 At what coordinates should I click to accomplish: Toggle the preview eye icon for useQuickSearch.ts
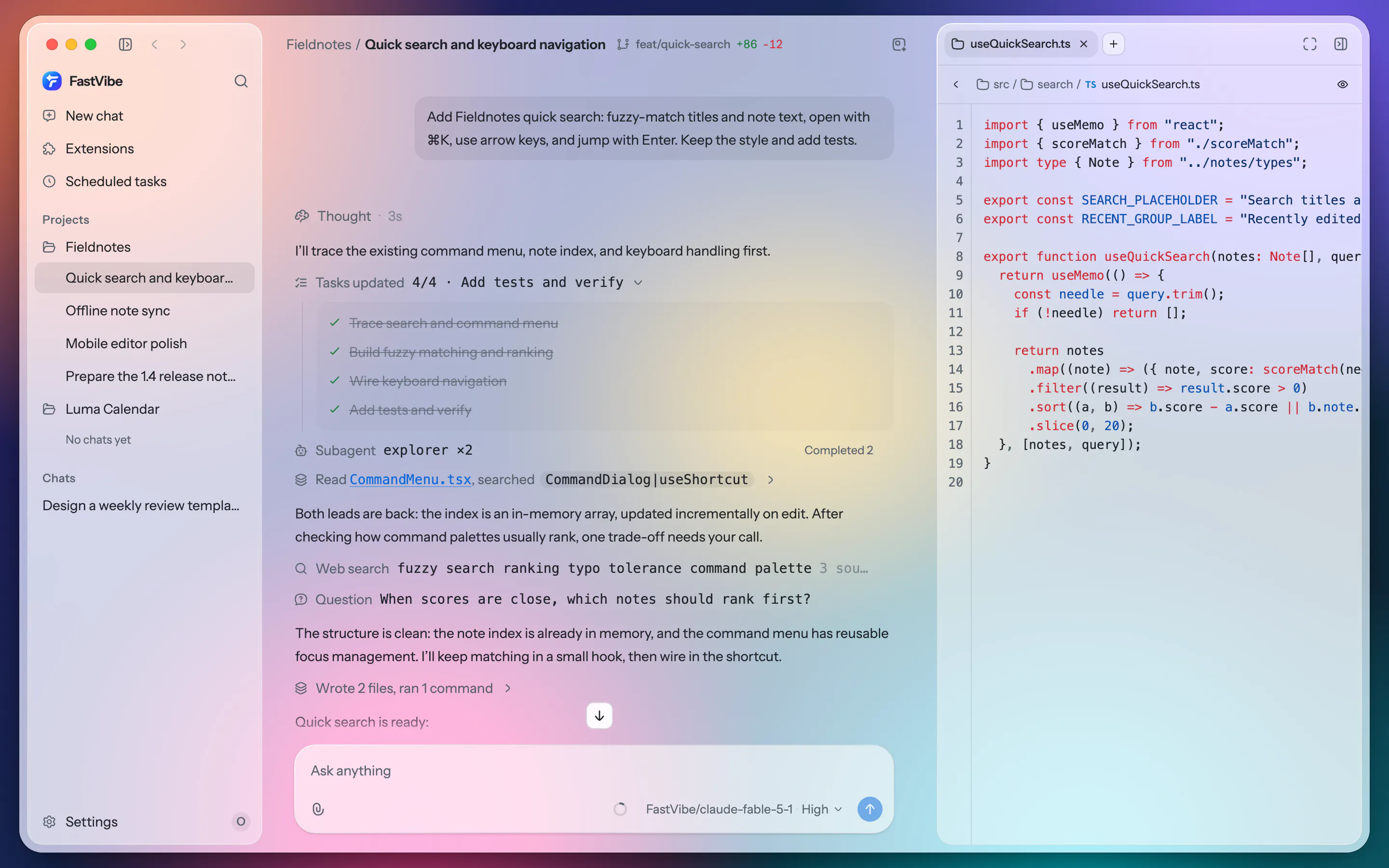click(1342, 84)
